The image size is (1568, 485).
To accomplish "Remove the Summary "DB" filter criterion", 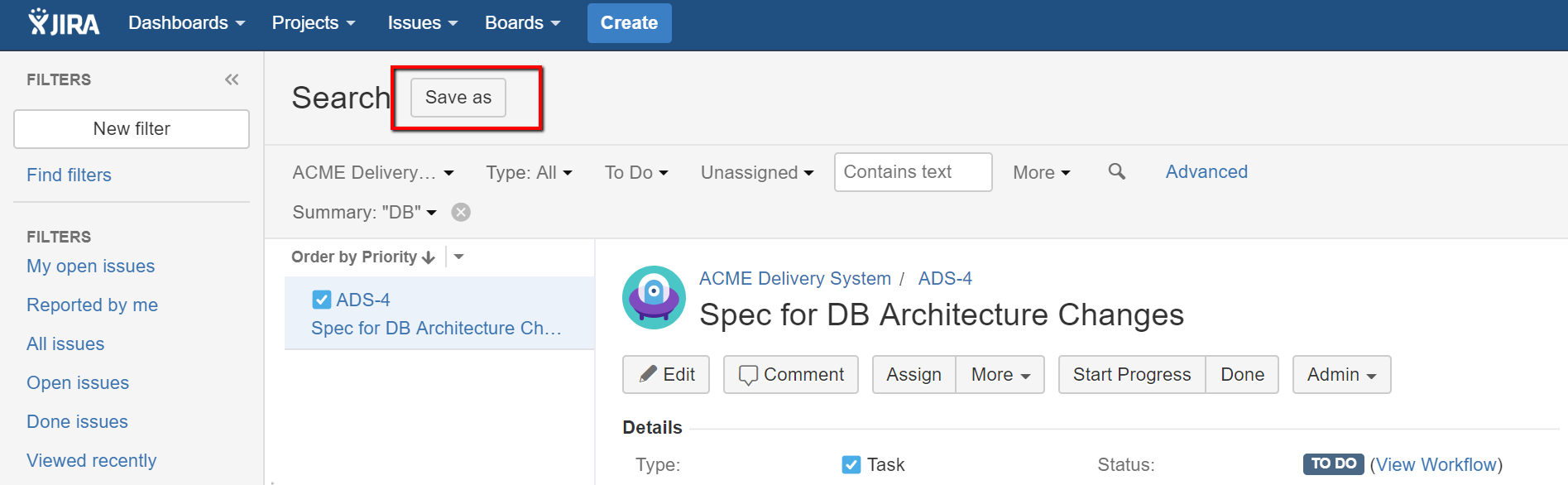I will (x=461, y=212).
